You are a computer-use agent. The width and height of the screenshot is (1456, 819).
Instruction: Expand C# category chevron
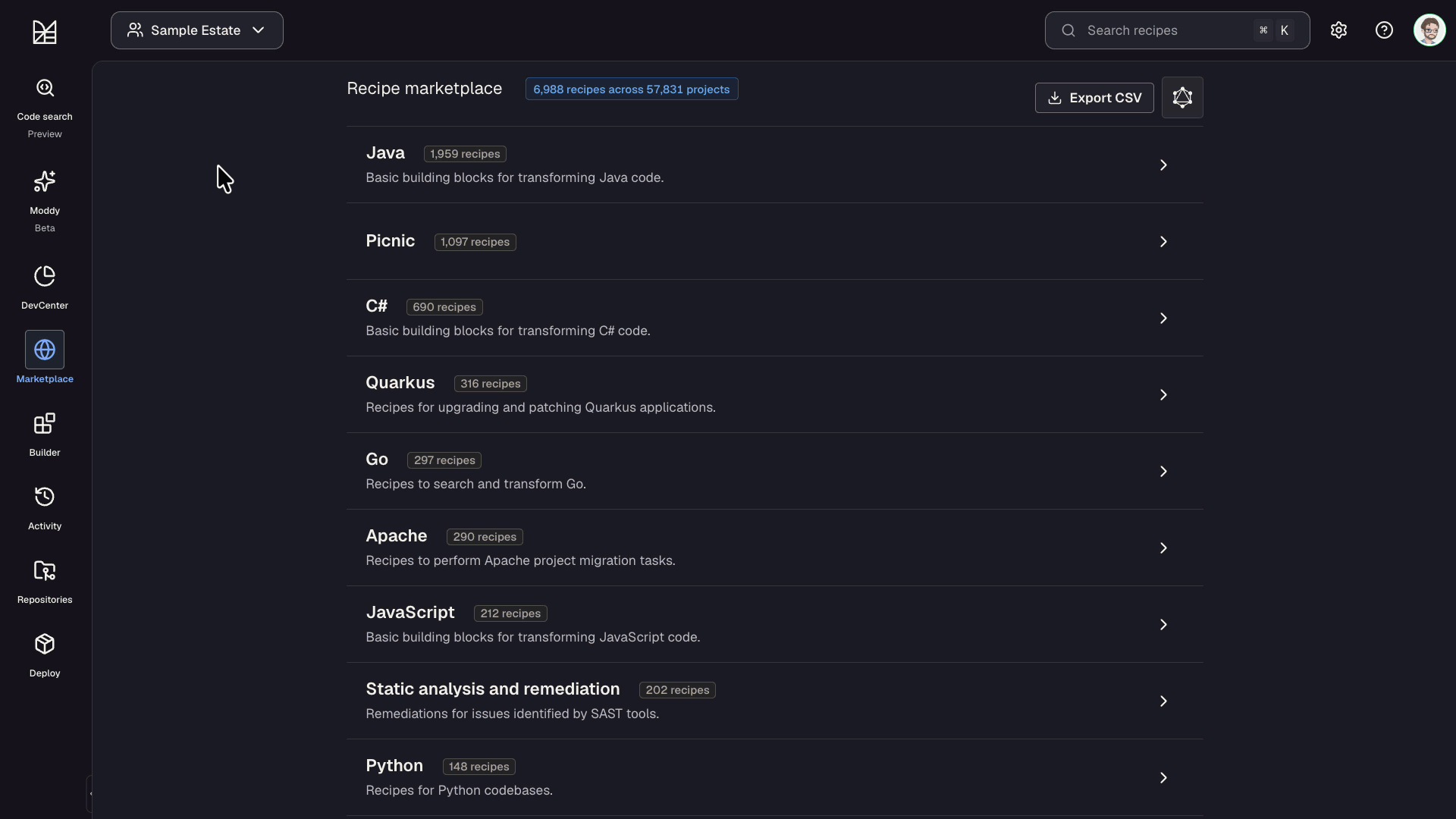(1163, 318)
